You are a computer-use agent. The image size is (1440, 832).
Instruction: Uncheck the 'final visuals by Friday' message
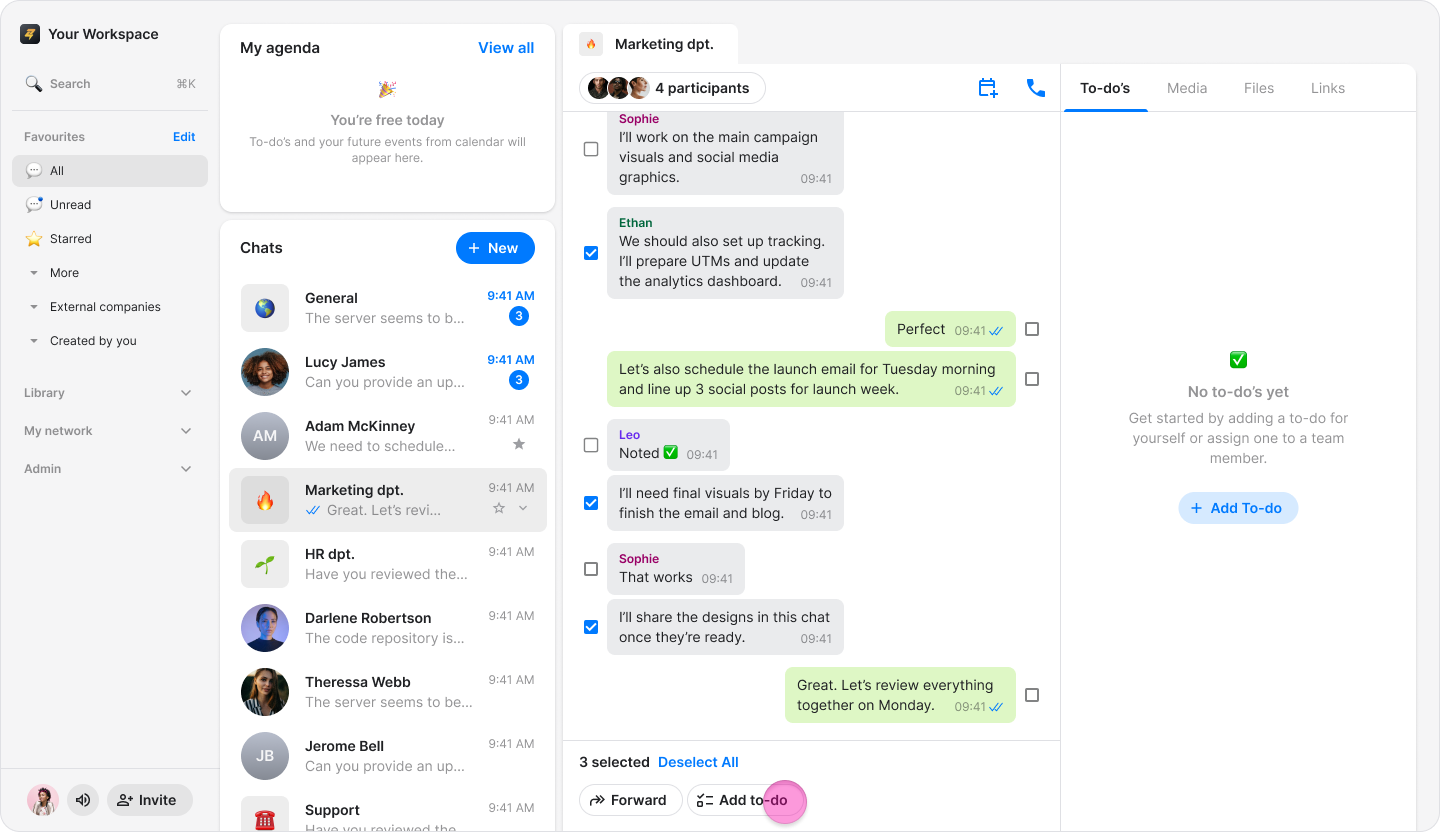591,503
